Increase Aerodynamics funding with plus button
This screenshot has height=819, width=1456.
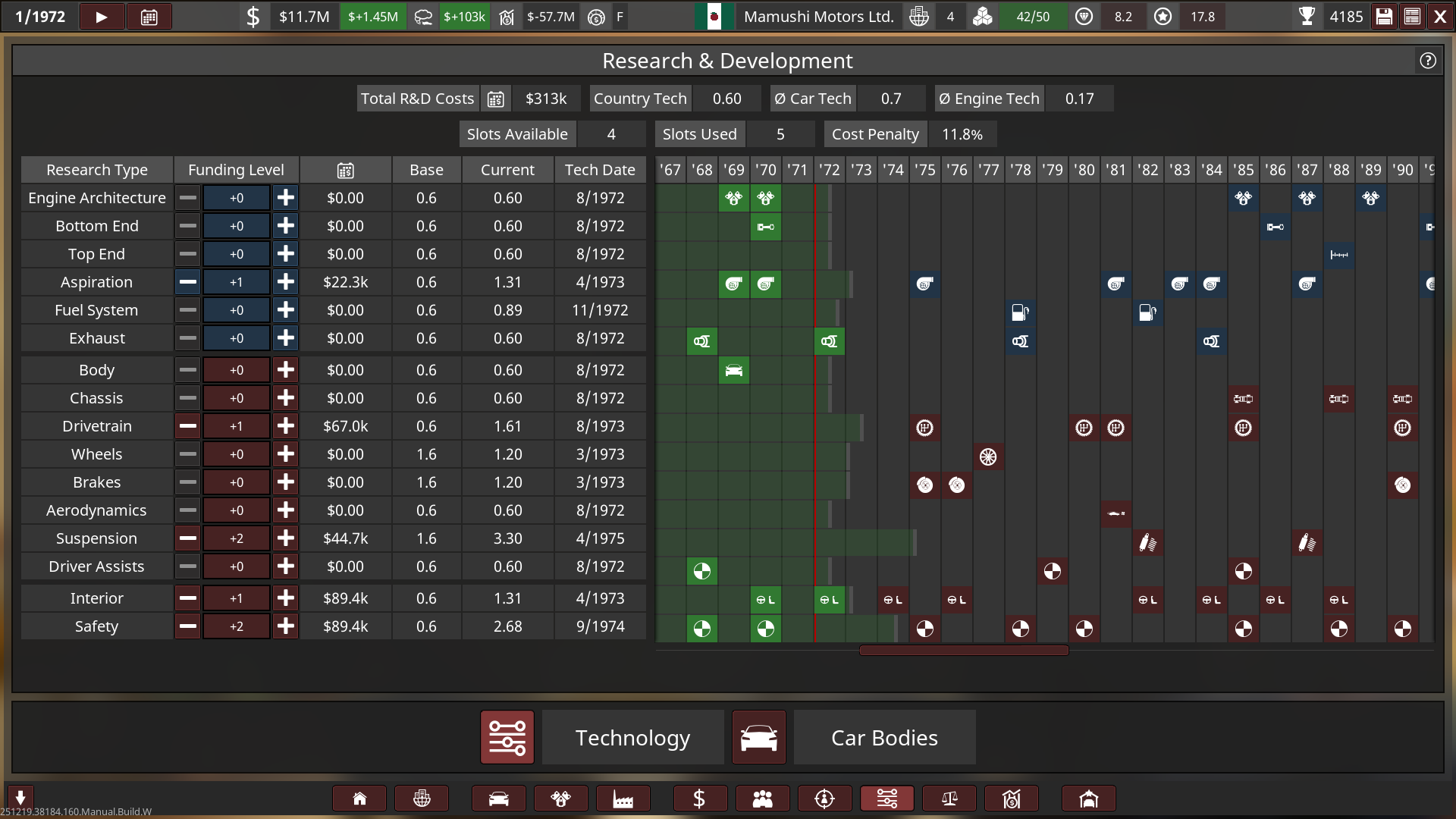point(286,510)
